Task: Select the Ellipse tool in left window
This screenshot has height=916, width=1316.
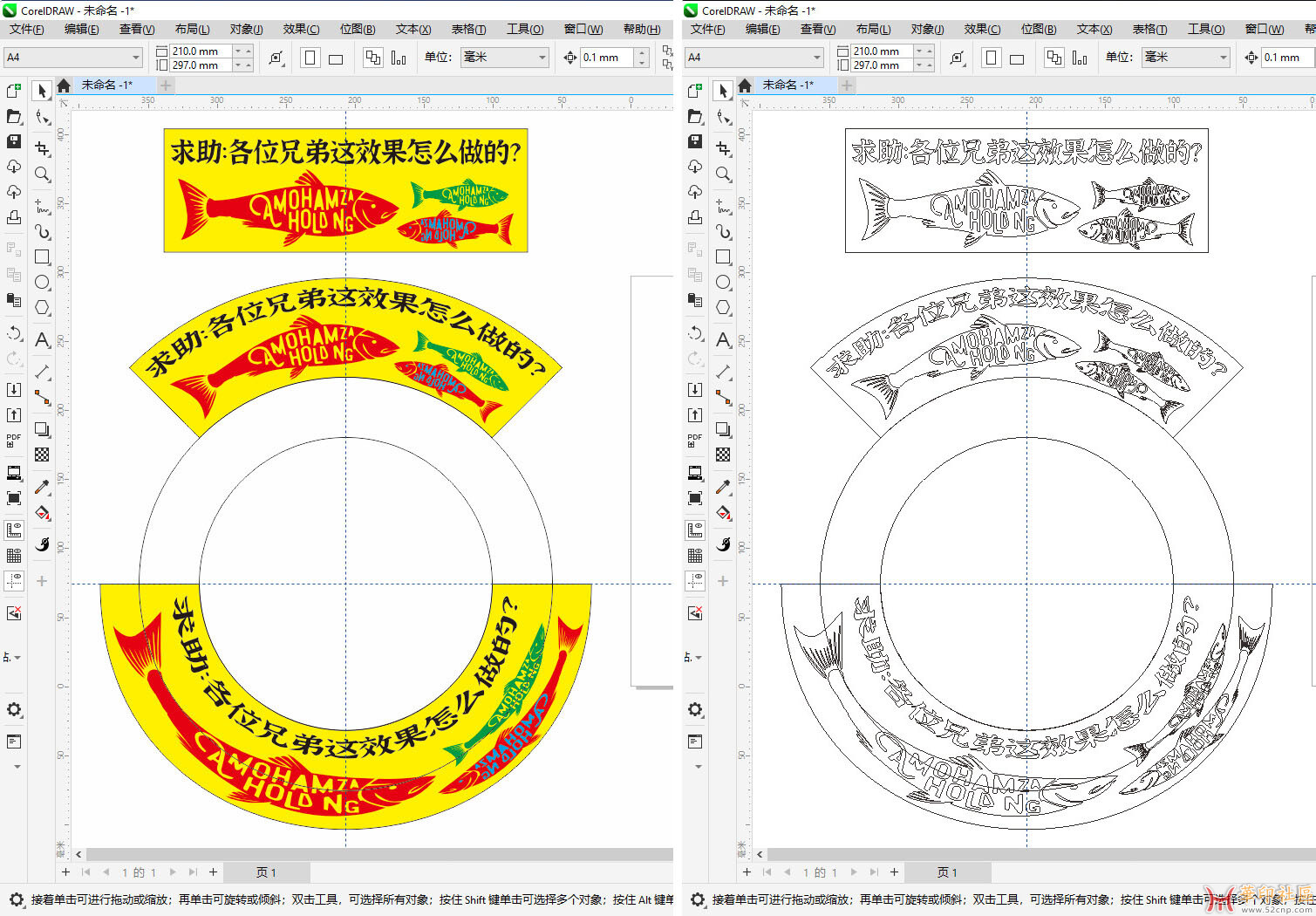Action: [x=42, y=283]
